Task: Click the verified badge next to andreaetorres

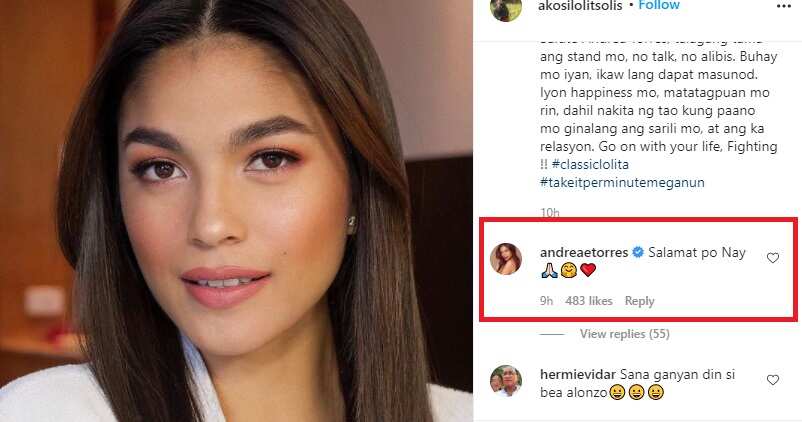Action: click(638, 252)
